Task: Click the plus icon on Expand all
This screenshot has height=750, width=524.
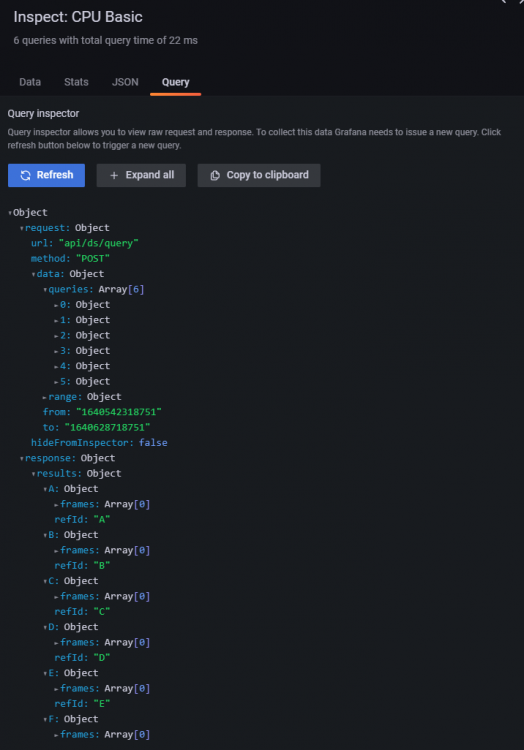Action: click(114, 176)
